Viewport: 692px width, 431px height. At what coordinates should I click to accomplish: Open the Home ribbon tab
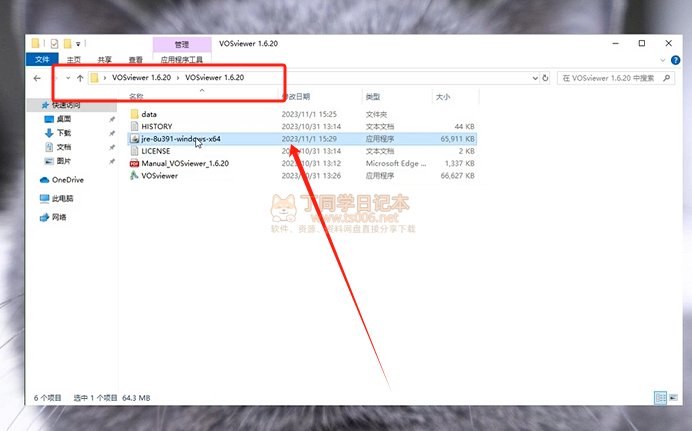(74, 59)
